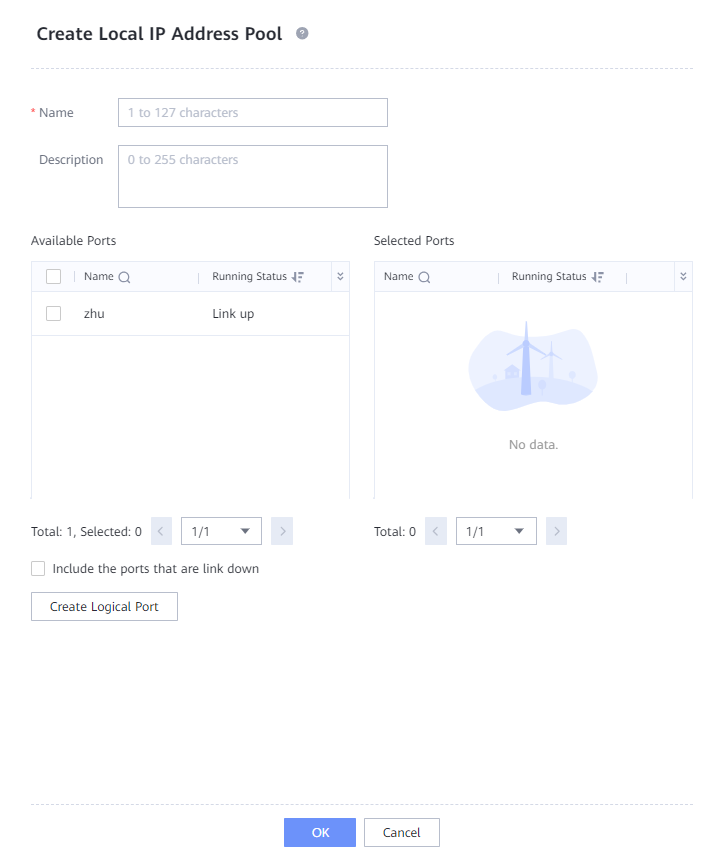Select the checkbox for port zhu
Screen dimensions: 709x860
click(54, 314)
